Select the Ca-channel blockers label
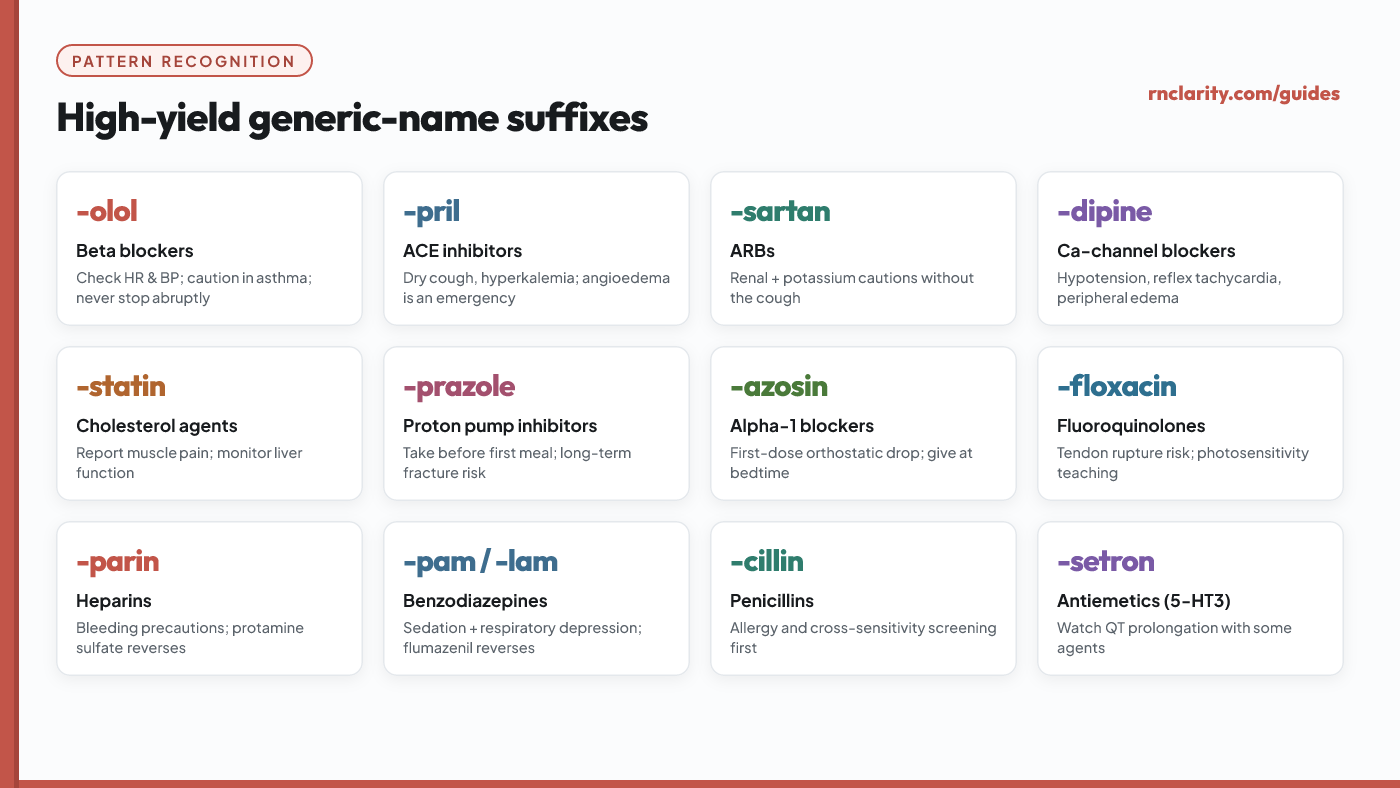 click(1146, 251)
